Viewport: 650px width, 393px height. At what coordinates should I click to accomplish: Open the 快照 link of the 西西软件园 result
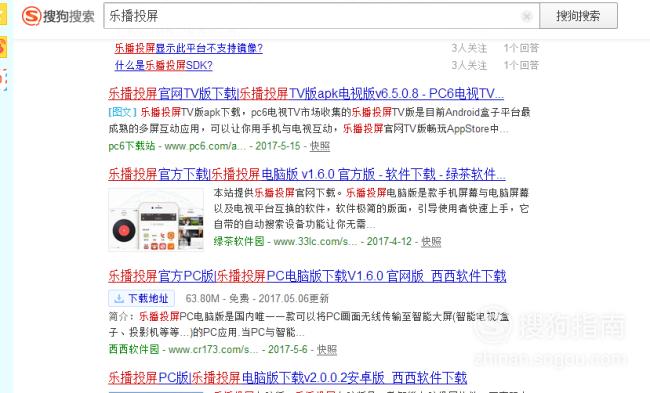[x=327, y=349]
